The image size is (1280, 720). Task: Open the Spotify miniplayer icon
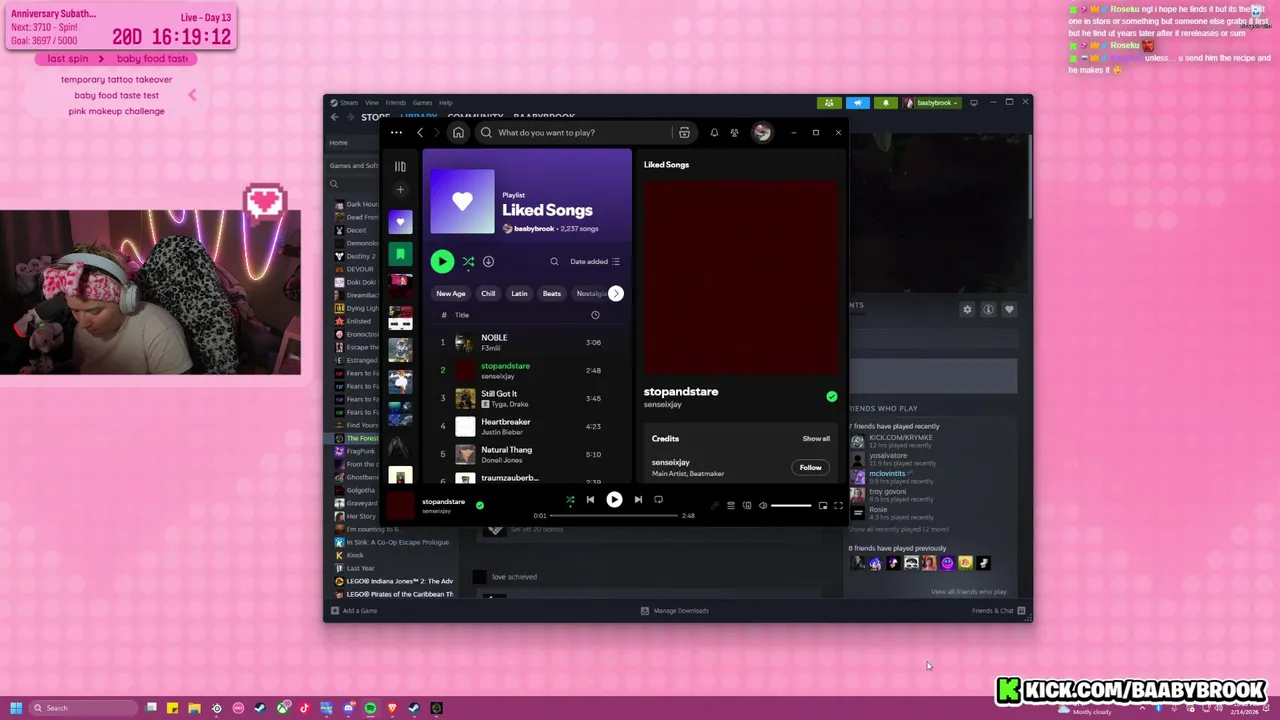[823, 506]
